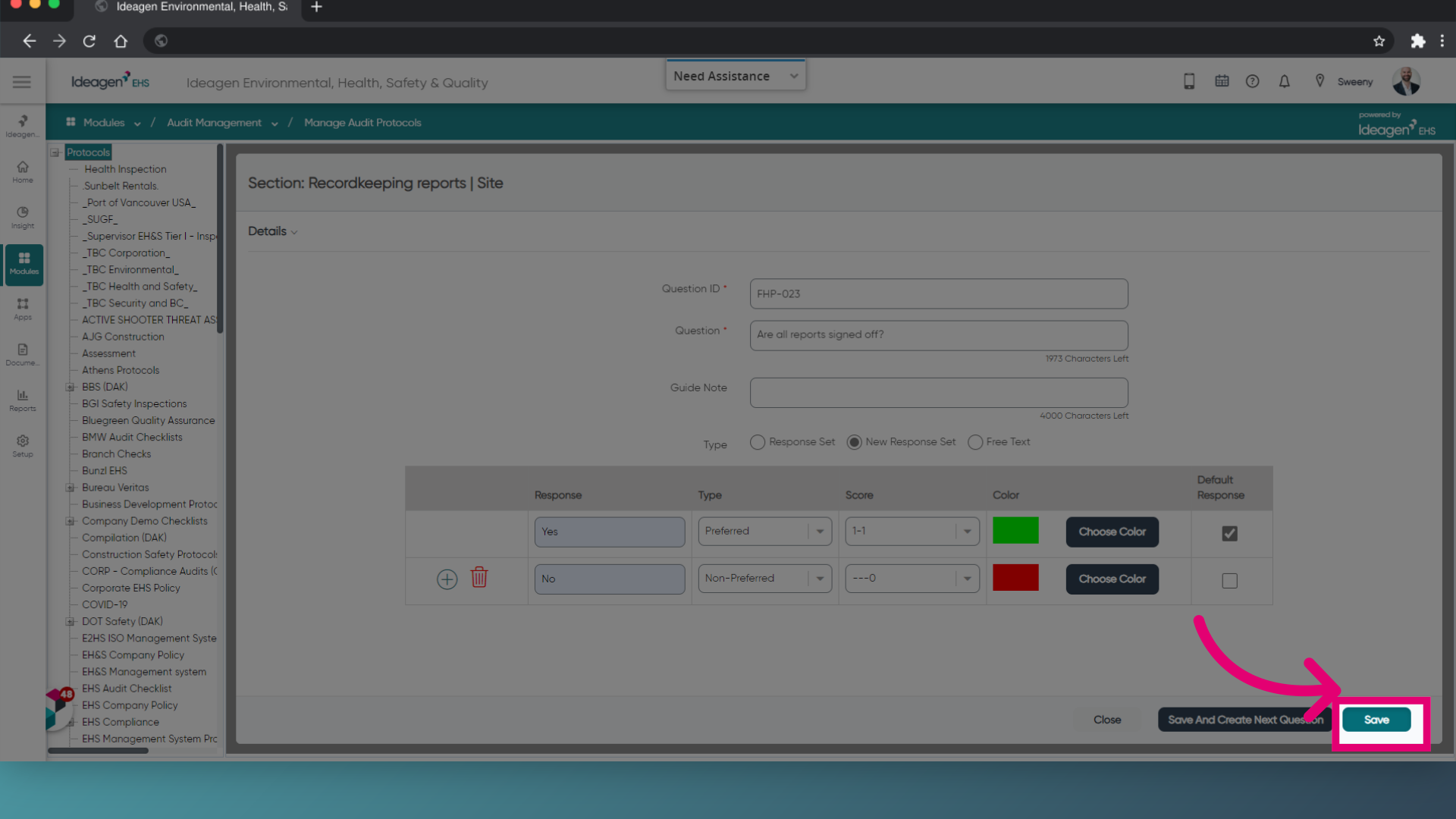Click the help question mark icon
This screenshot has width=1456, height=819.
point(1253,81)
